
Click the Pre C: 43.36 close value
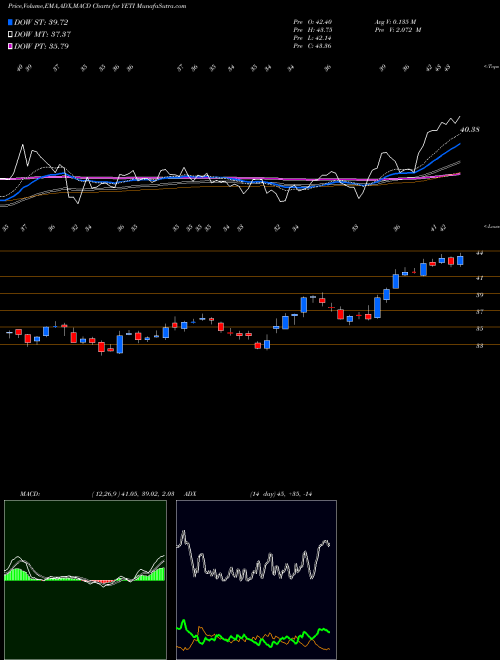(x=313, y=46)
